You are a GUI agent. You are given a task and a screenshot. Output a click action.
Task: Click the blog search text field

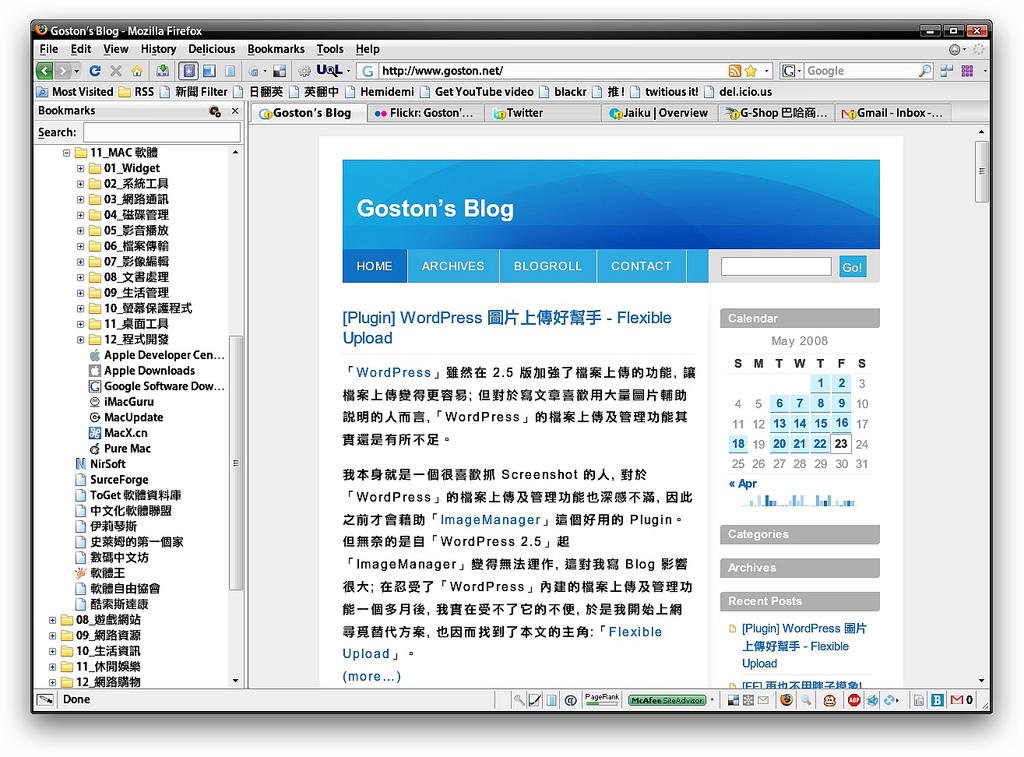776,266
